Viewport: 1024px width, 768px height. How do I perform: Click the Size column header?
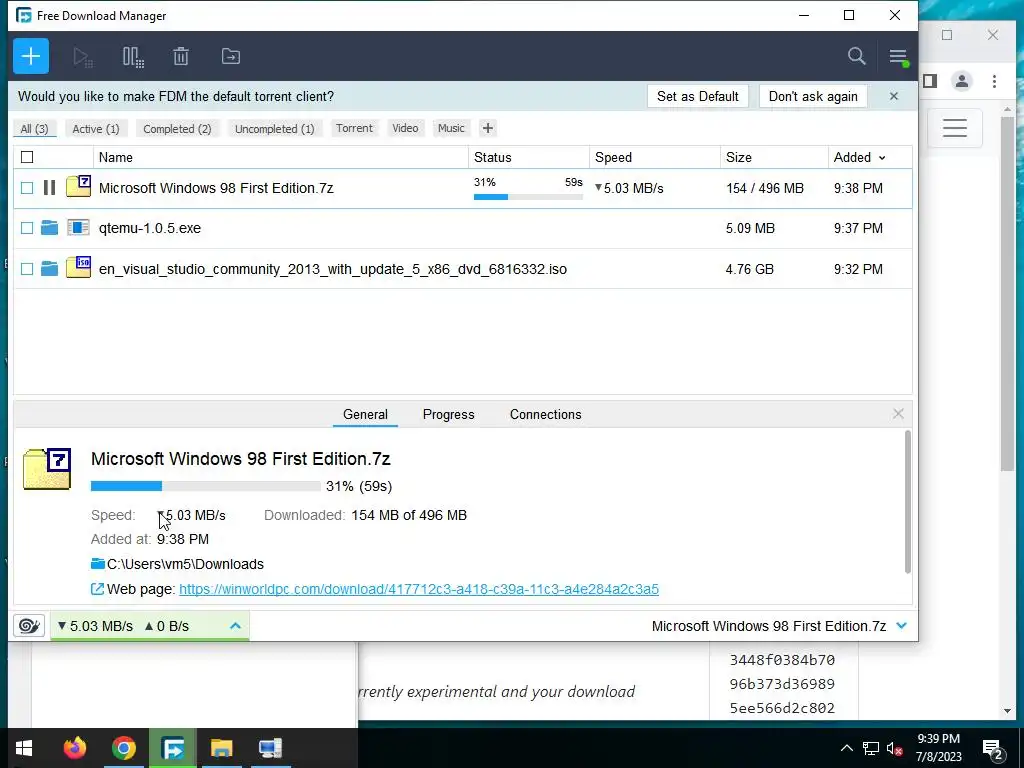774,157
